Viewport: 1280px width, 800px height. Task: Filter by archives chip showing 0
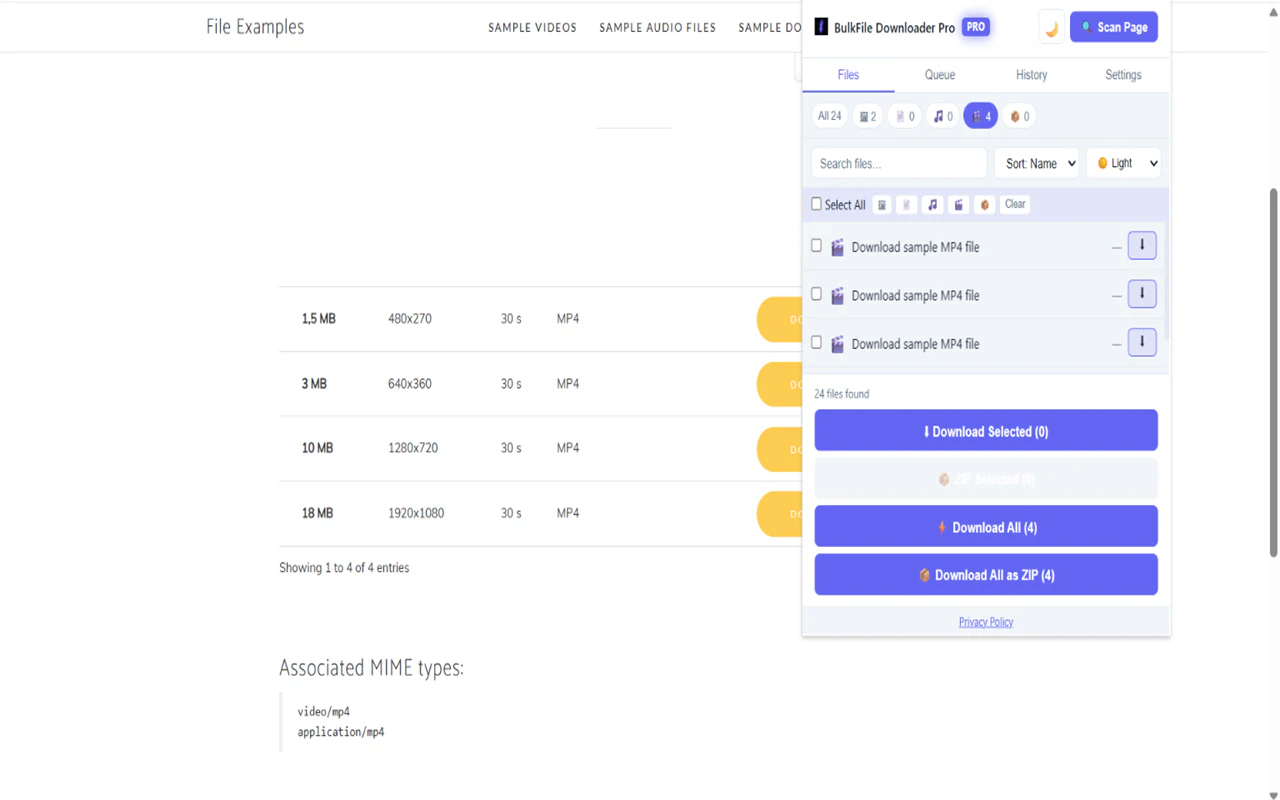1019,116
